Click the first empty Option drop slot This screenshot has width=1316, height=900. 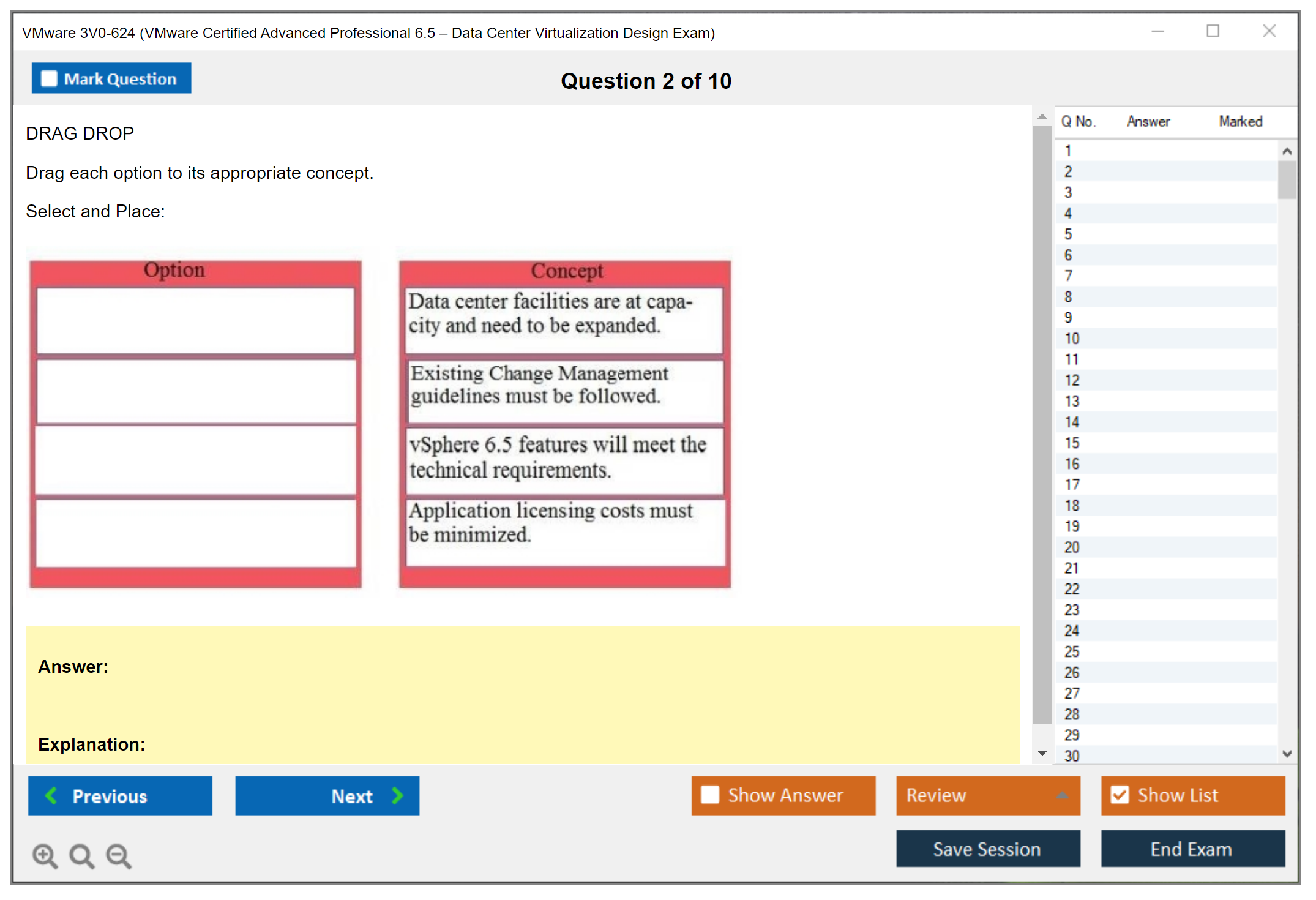195,320
